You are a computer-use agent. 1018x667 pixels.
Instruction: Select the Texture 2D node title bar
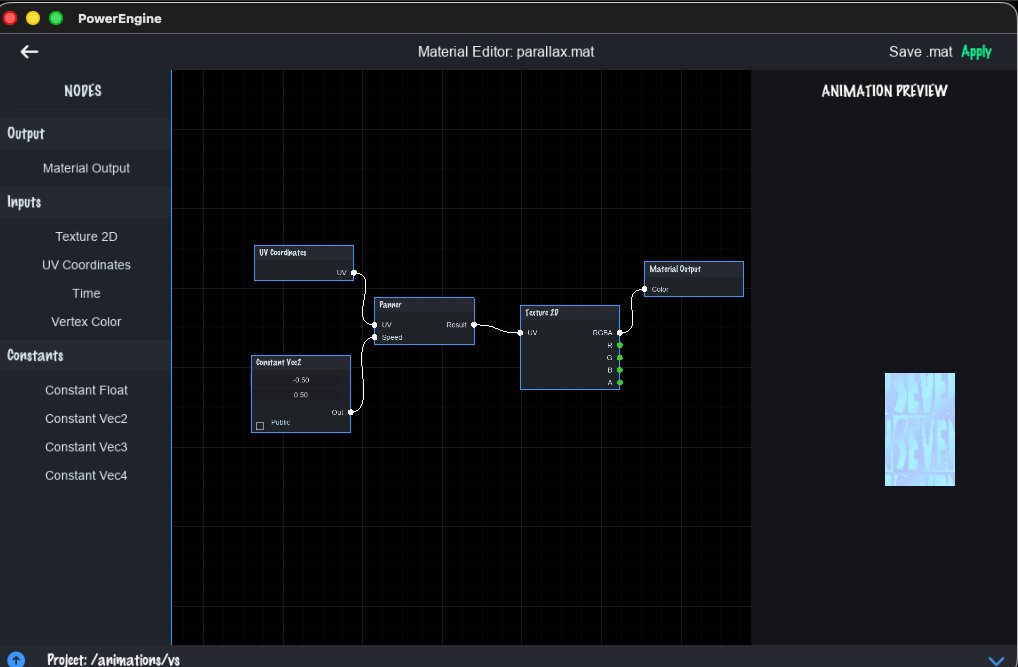pos(570,313)
